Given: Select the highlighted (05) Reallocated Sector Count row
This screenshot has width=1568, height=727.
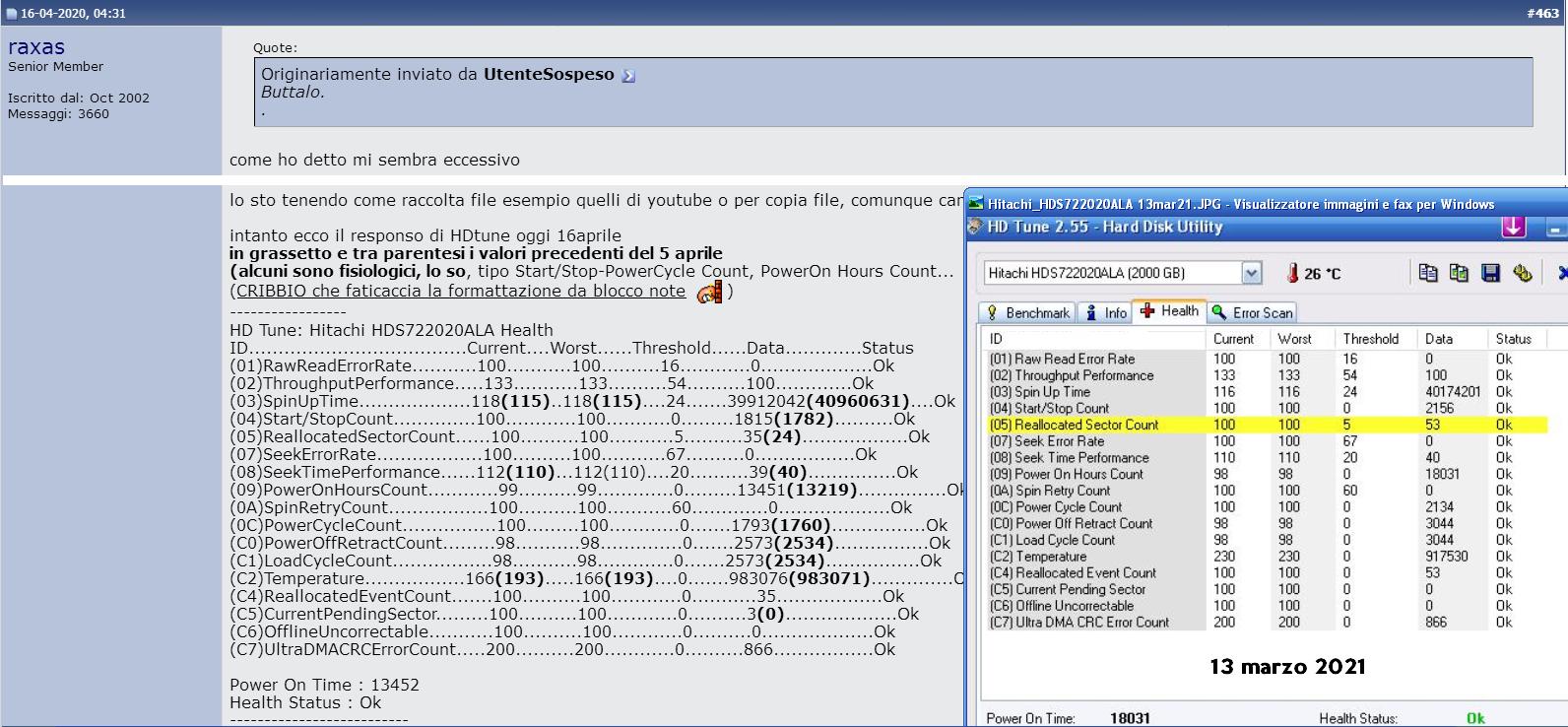Looking at the screenshot, I should pyautogui.click(x=1267, y=425).
